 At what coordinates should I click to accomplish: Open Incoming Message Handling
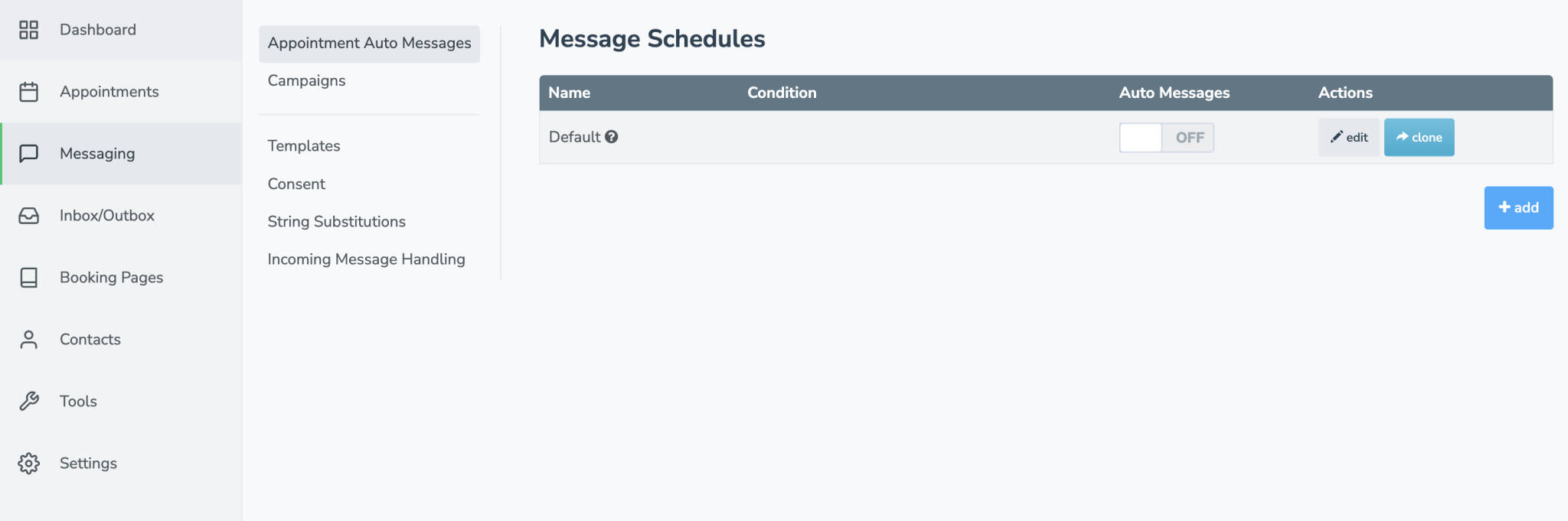coord(366,259)
